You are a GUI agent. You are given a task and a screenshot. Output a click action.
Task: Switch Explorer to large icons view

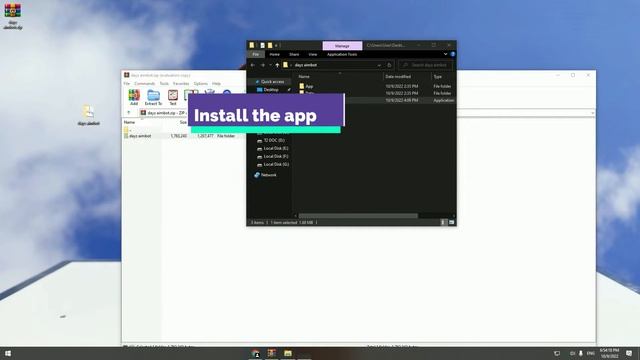tap(451, 222)
